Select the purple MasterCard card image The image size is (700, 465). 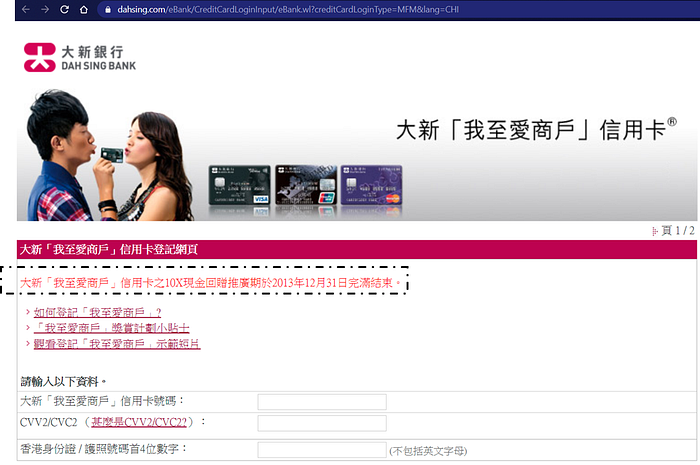click(371, 185)
